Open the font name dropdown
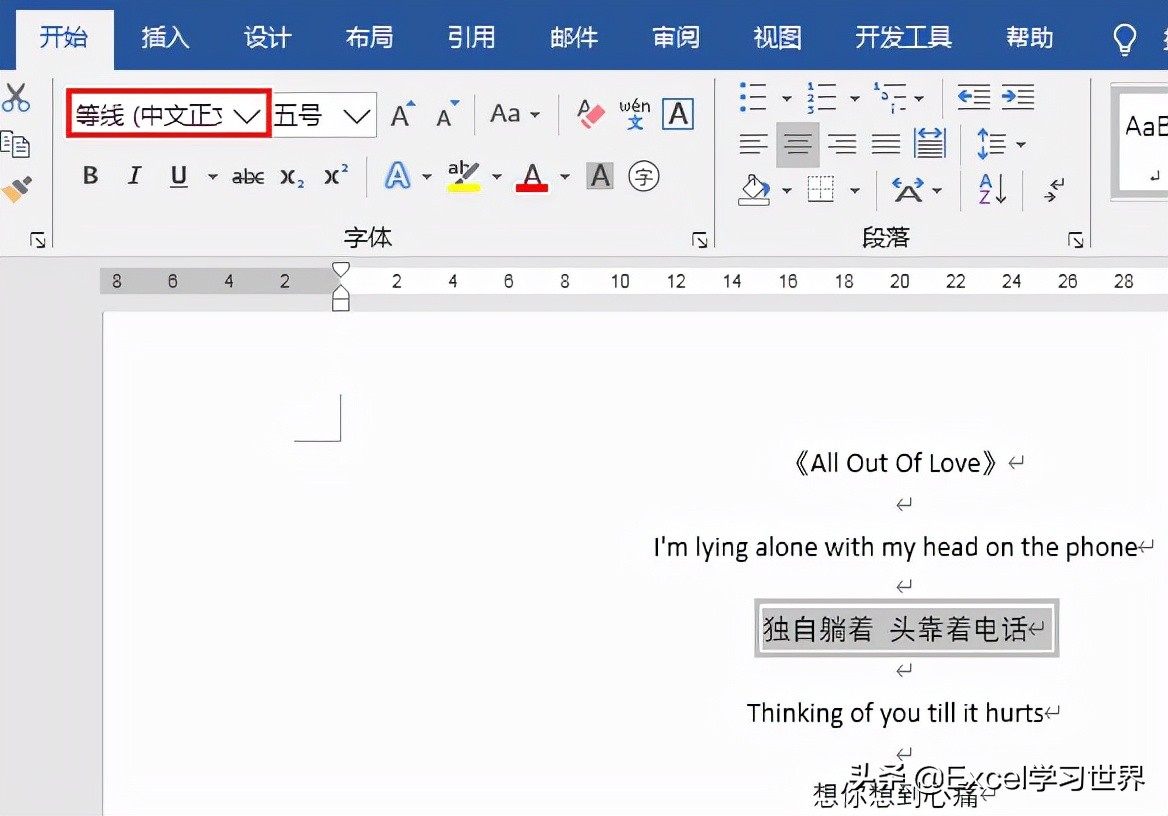Screen dimensions: 1168x816 point(248,114)
